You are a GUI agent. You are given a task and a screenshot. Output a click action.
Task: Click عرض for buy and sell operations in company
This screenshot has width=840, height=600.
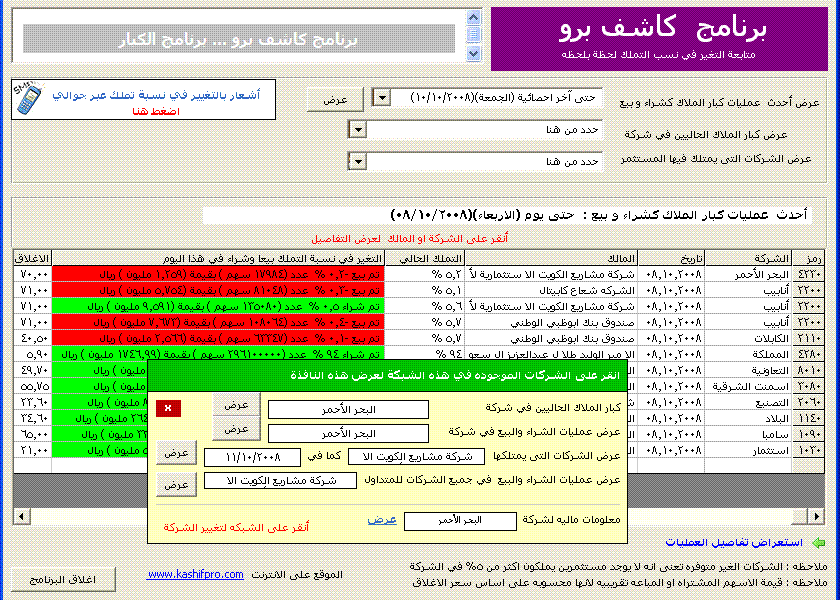click(x=236, y=429)
